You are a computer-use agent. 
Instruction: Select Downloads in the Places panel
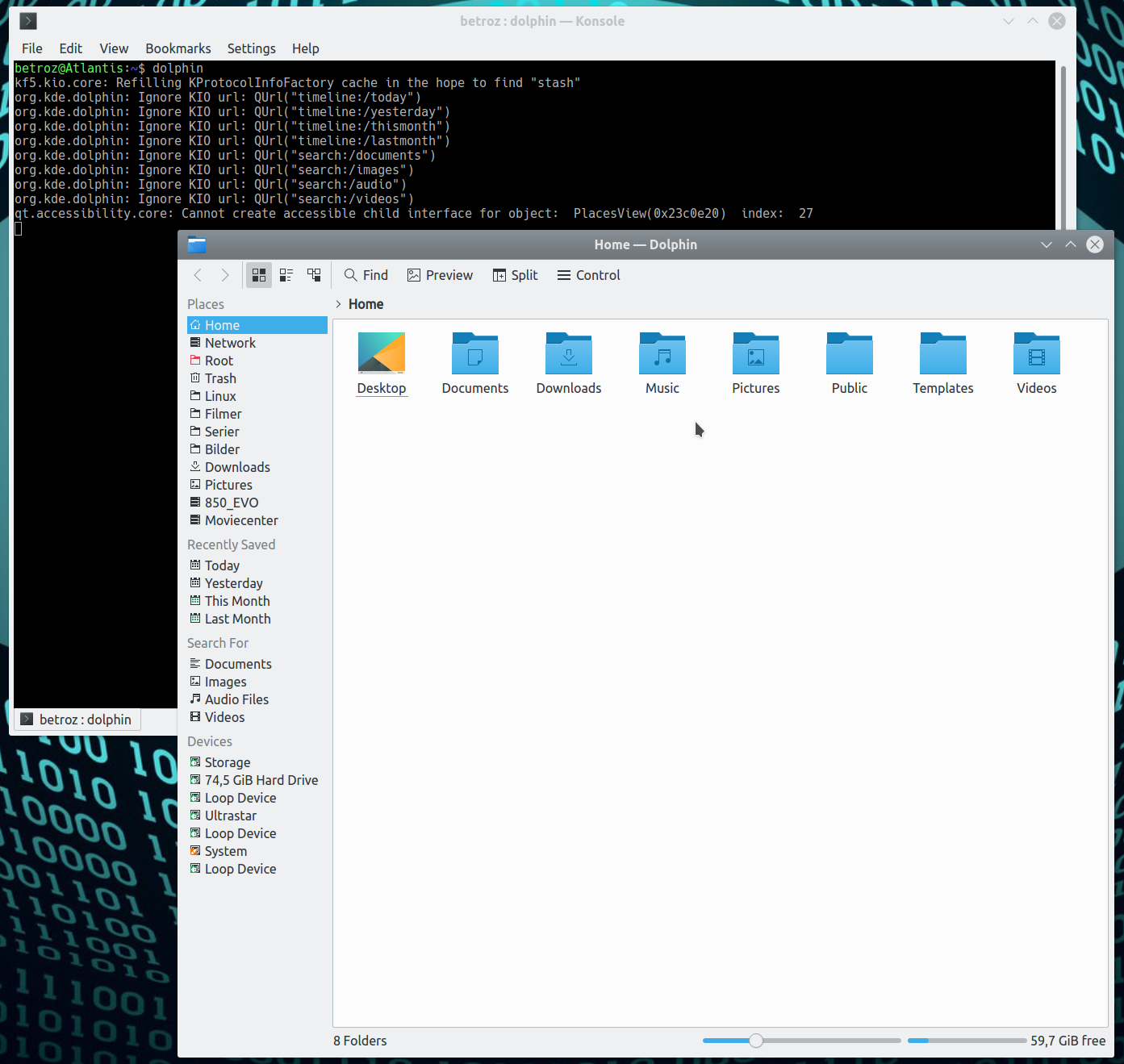click(257, 467)
